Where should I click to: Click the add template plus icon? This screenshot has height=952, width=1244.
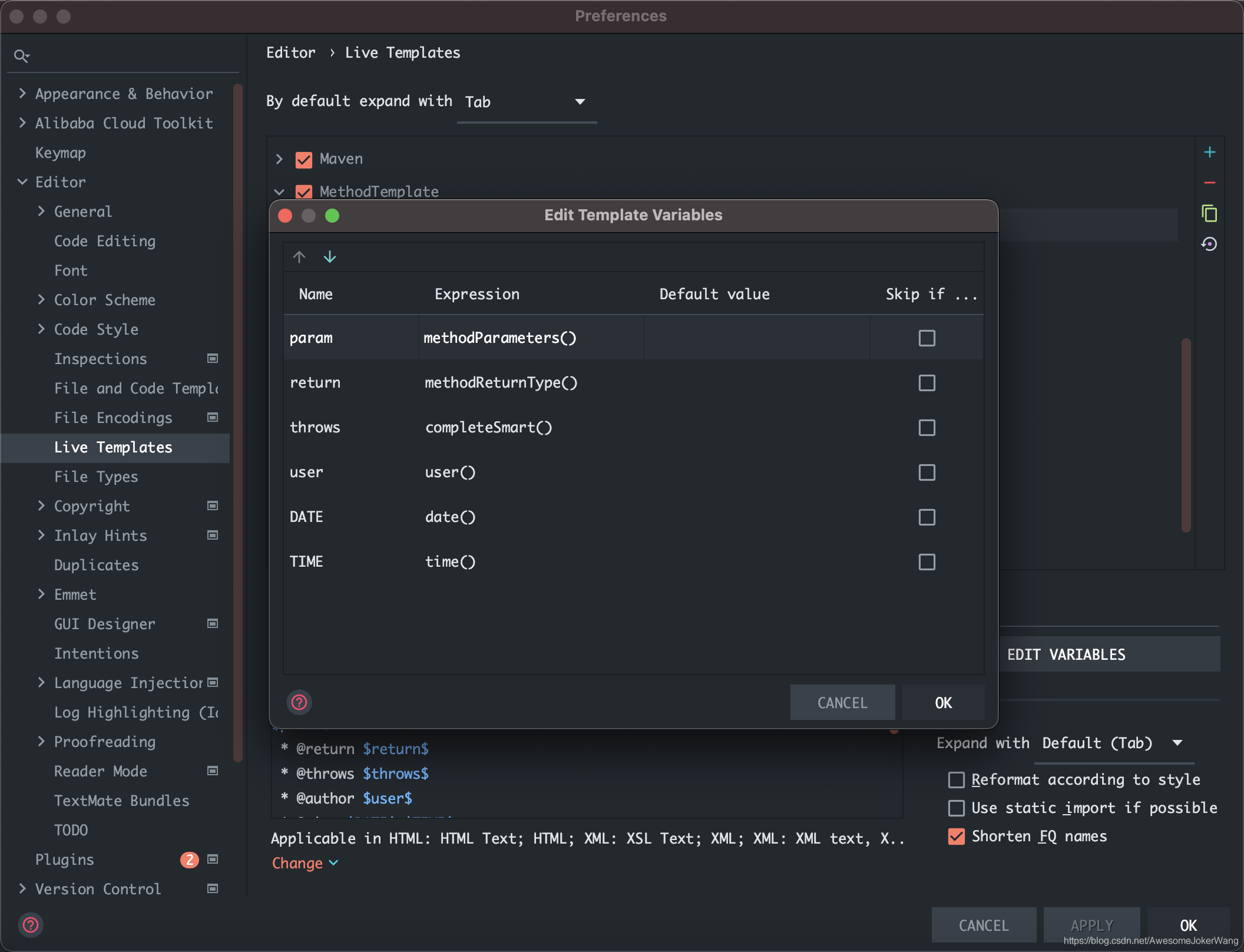[1209, 153]
